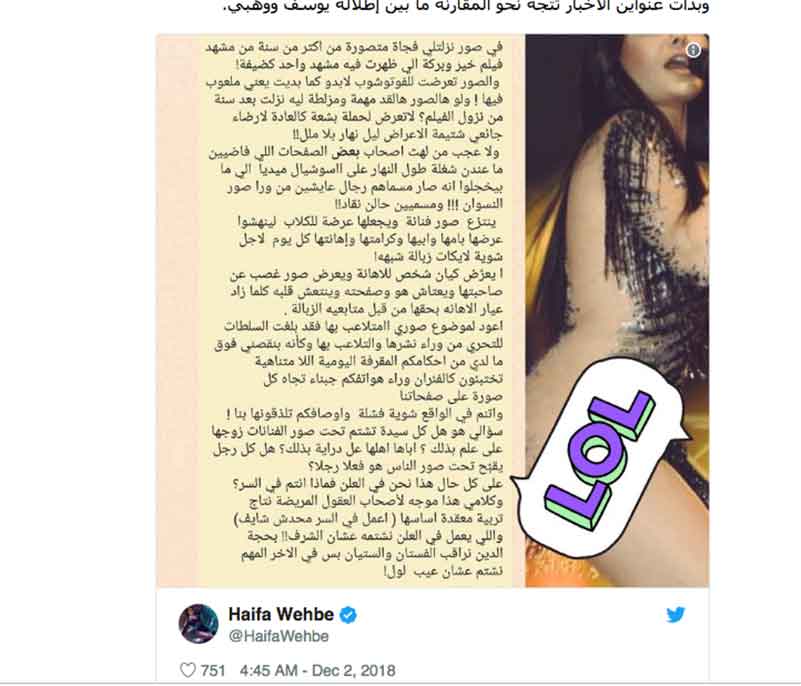Click the last note line ending with لول
The height and width of the screenshot is (686, 801).
(x=443, y=571)
